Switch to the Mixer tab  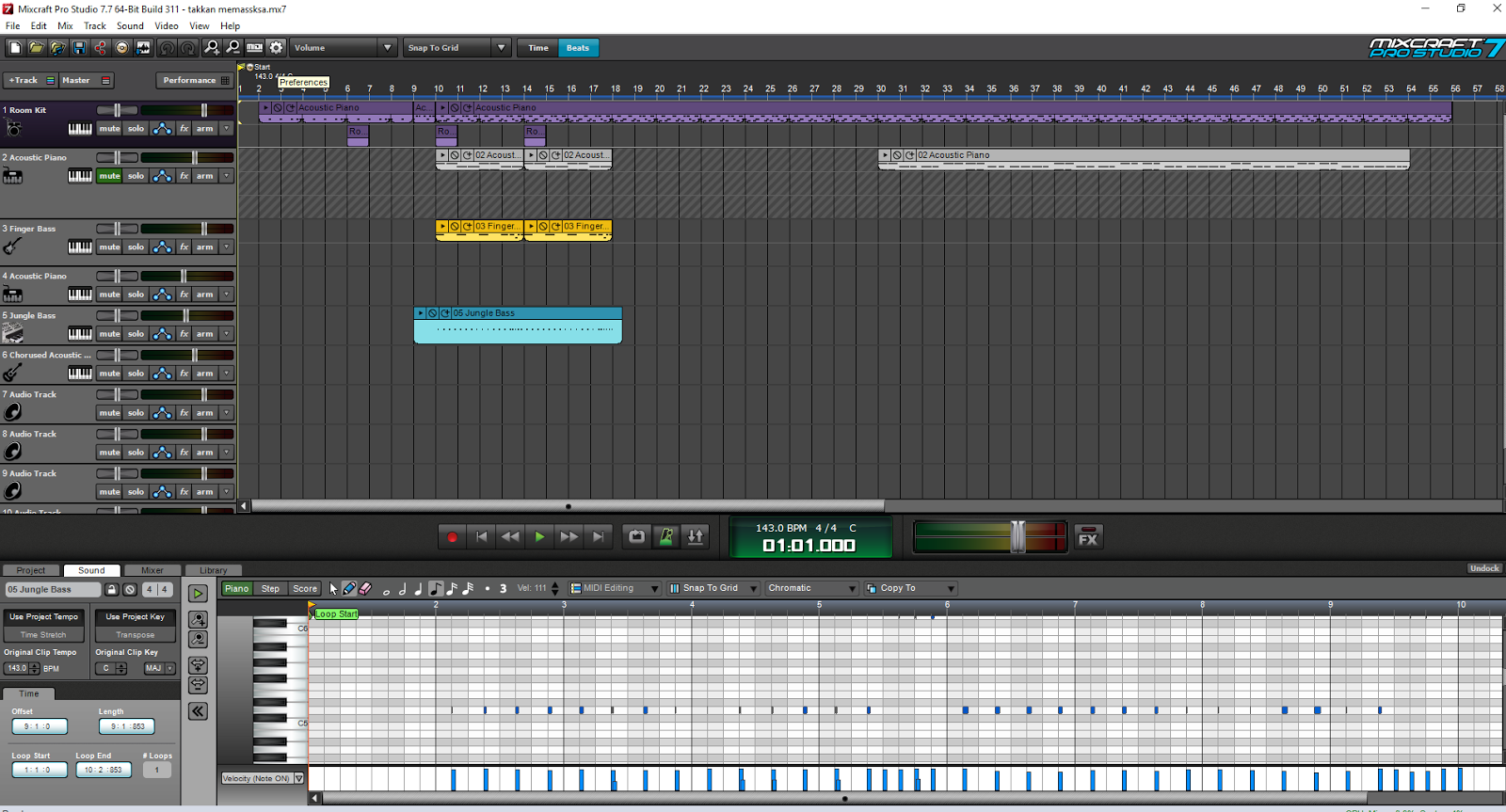click(152, 570)
